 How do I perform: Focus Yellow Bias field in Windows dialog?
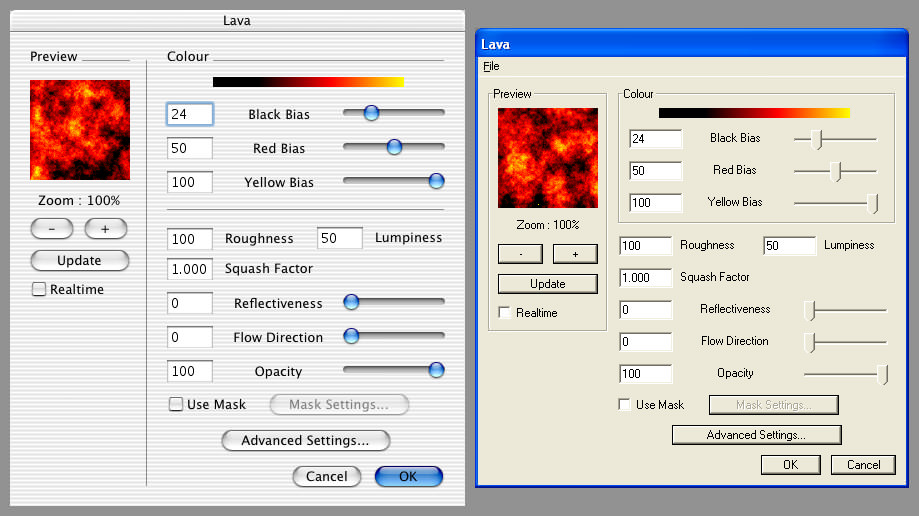tap(656, 202)
